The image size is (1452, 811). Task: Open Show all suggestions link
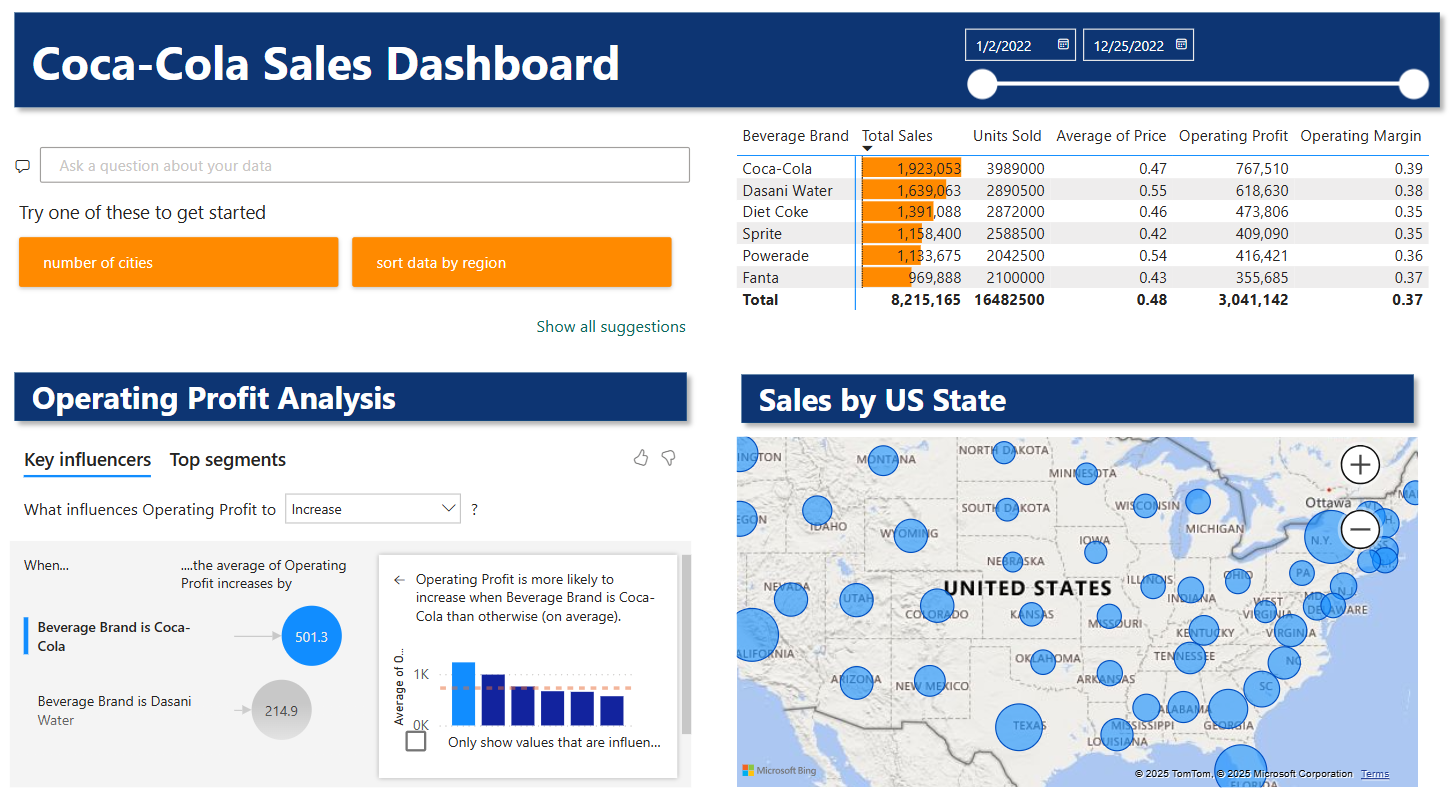(611, 326)
